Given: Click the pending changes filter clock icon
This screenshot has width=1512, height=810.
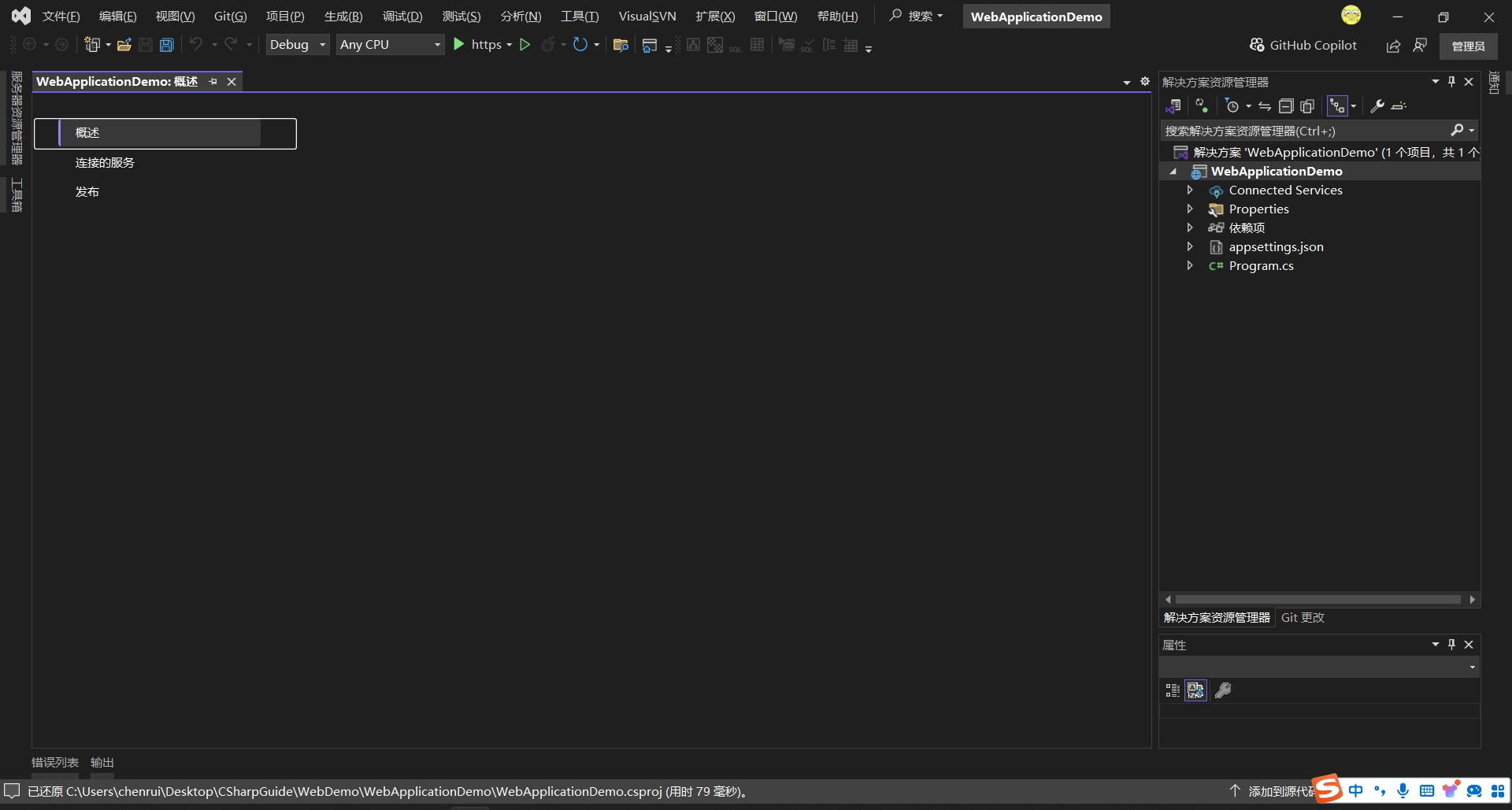Looking at the screenshot, I should pos(1232,105).
